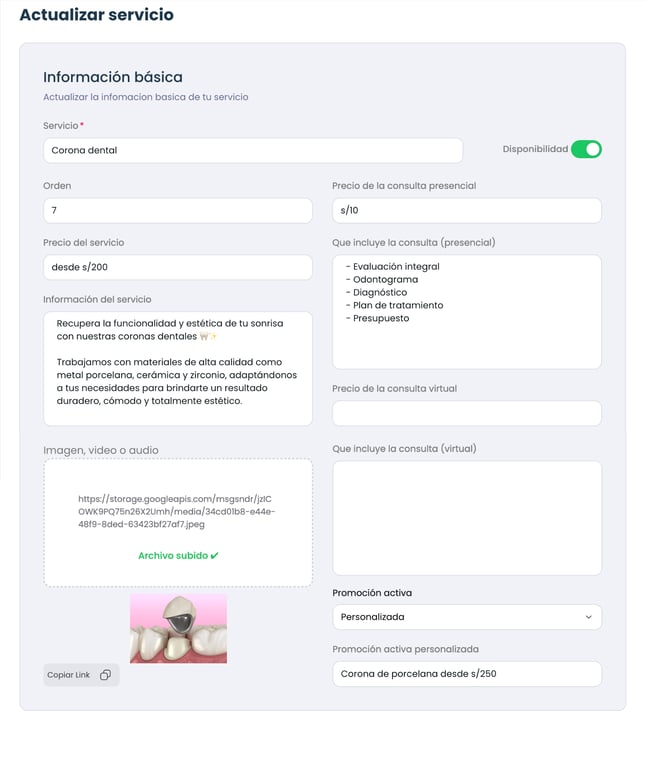Screen dimensions: 645x768
Task: Click the Servicio field containing Corona dental
Action: 253,150
